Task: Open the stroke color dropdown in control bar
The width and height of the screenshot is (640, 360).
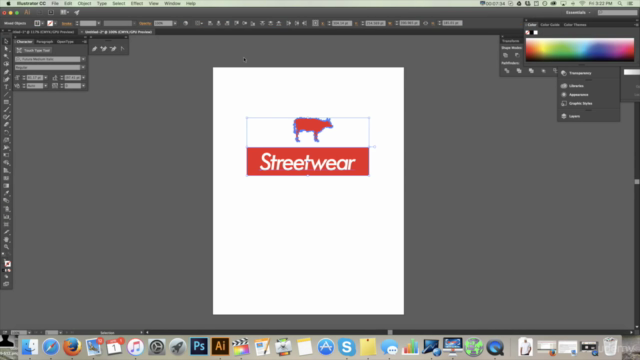Action: [56, 23]
